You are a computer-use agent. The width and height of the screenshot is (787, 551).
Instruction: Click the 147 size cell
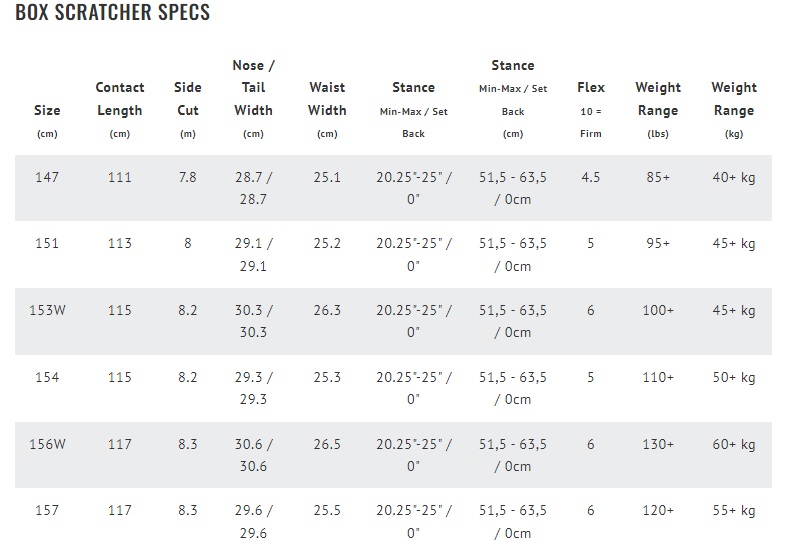pyautogui.click(x=47, y=177)
